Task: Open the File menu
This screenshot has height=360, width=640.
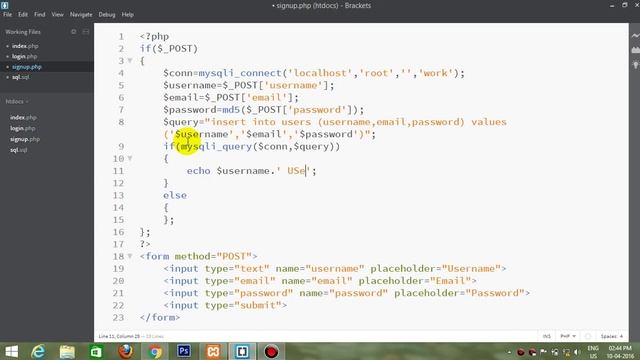Action: coord(7,14)
